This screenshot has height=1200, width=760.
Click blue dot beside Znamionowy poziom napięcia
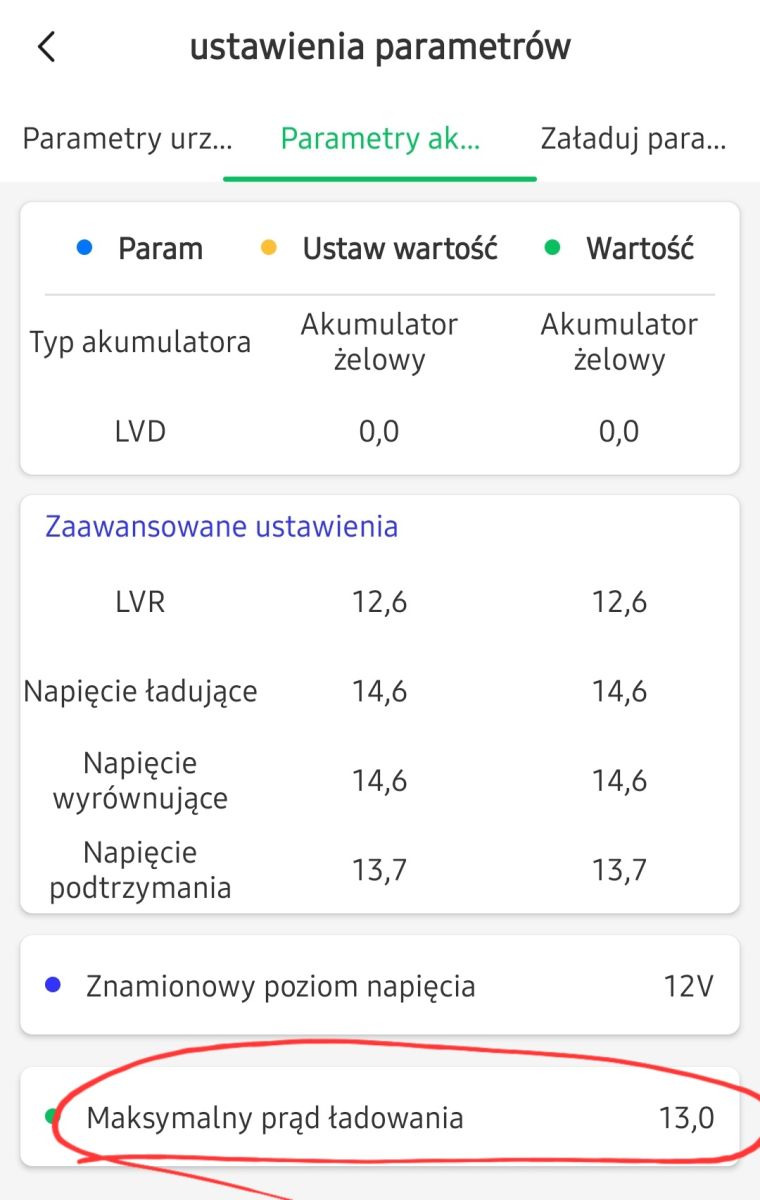53,986
